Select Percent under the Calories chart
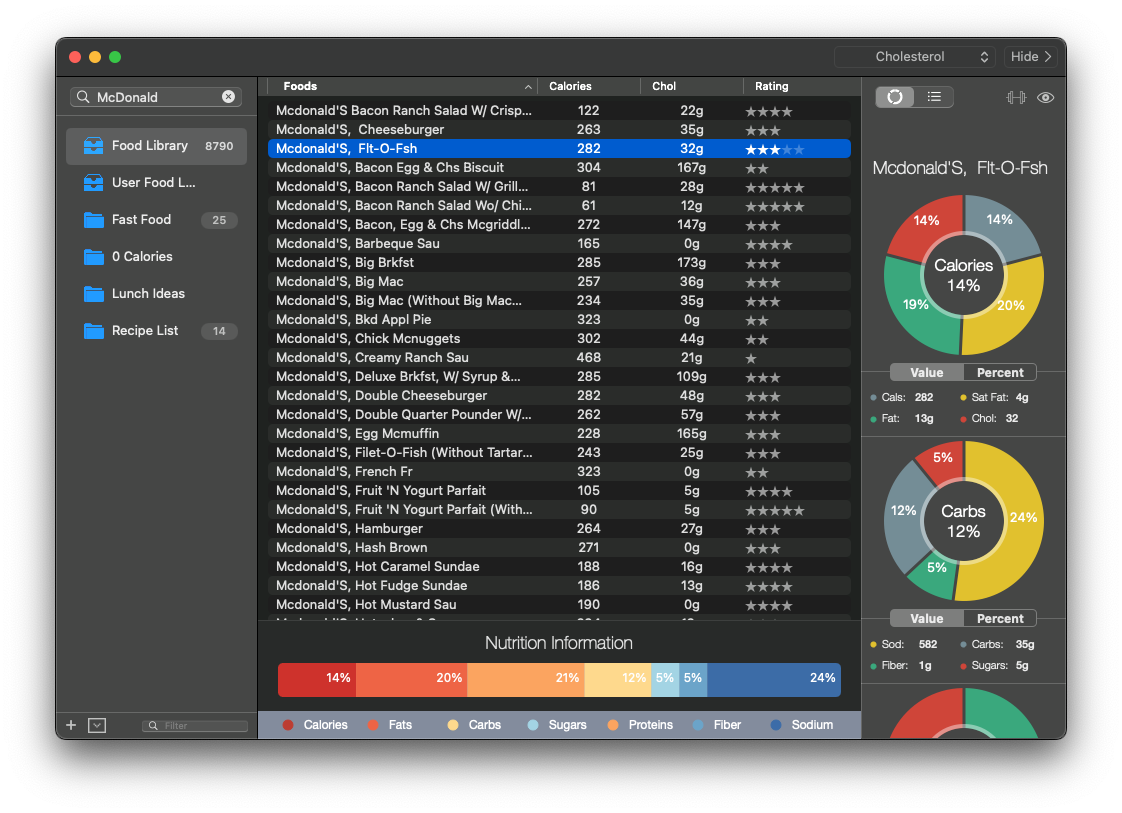1122x813 pixels. pyautogui.click(x=1000, y=373)
